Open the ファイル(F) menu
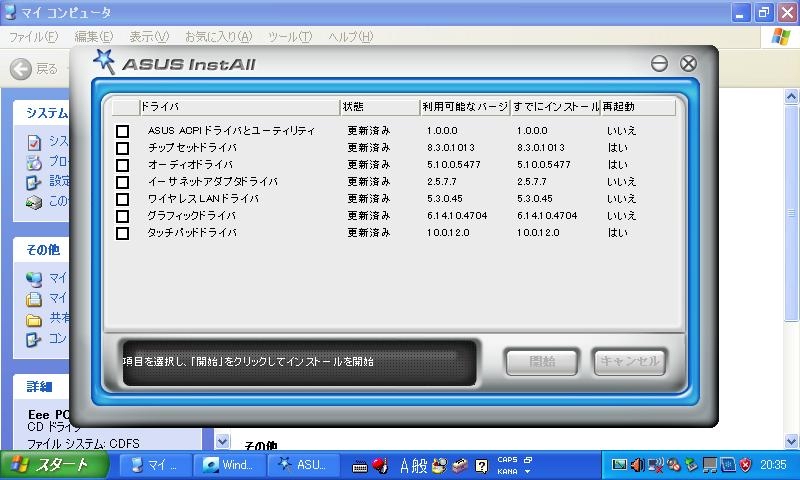 pos(33,37)
